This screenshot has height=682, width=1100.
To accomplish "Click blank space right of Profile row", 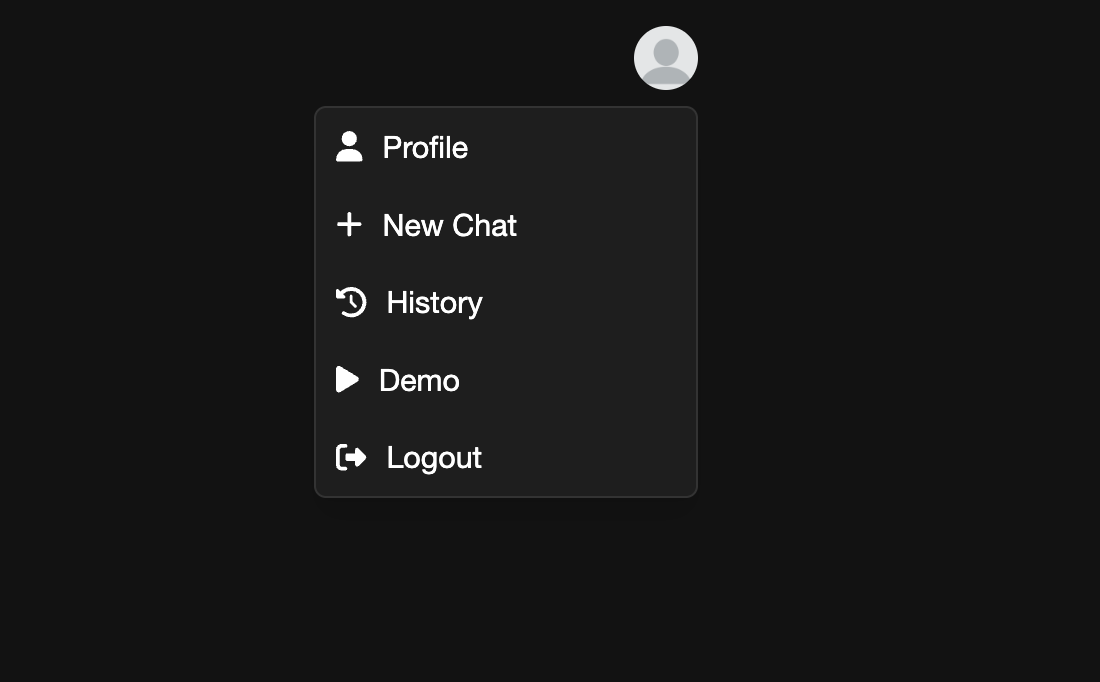I will coord(600,147).
